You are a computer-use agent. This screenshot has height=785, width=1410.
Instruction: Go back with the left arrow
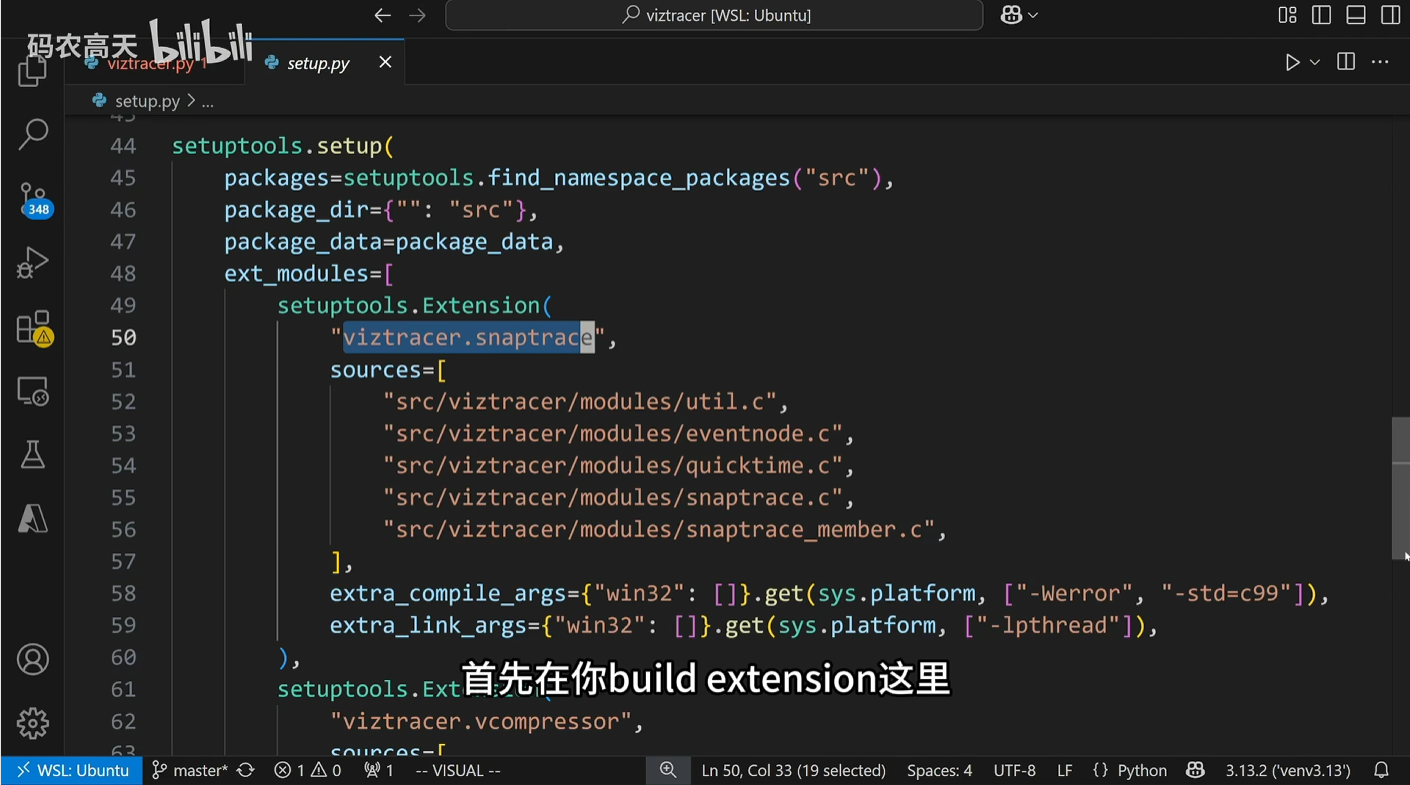[382, 15]
